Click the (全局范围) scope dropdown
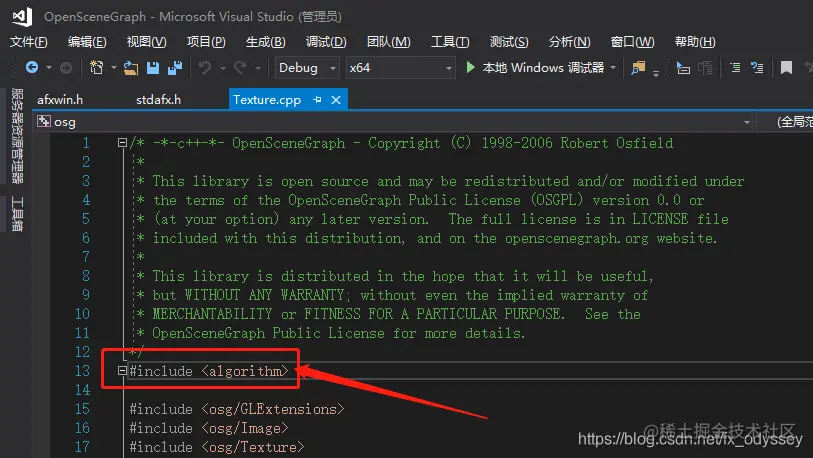Viewport: 813px width, 458px height. coord(786,122)
